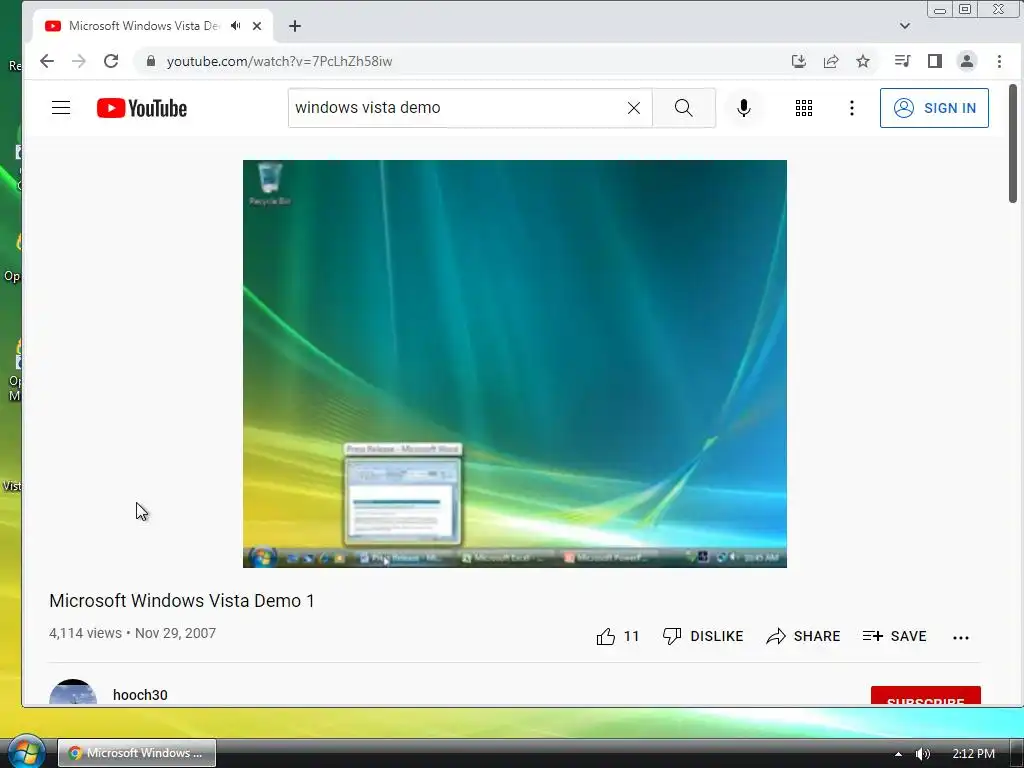1024x768 pixels.
Task: Open the taskbar volume speaker icon
Action: 923,754
